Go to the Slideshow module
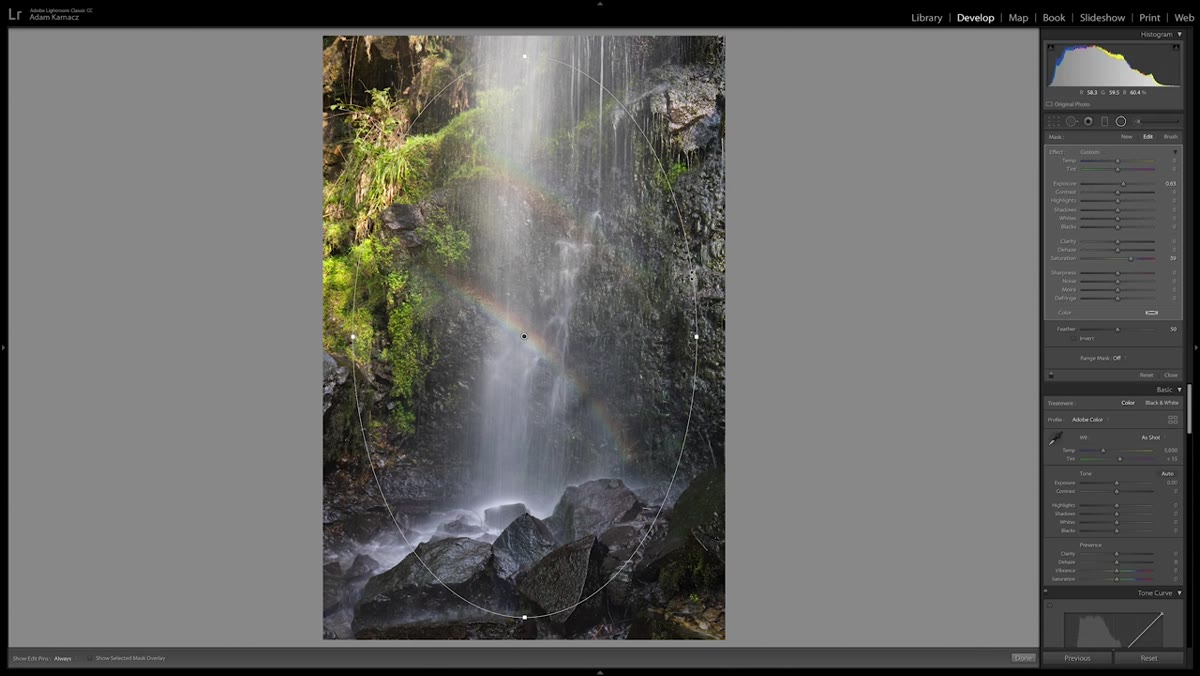Screen dimensions: 1200x676 point(1102,18)
